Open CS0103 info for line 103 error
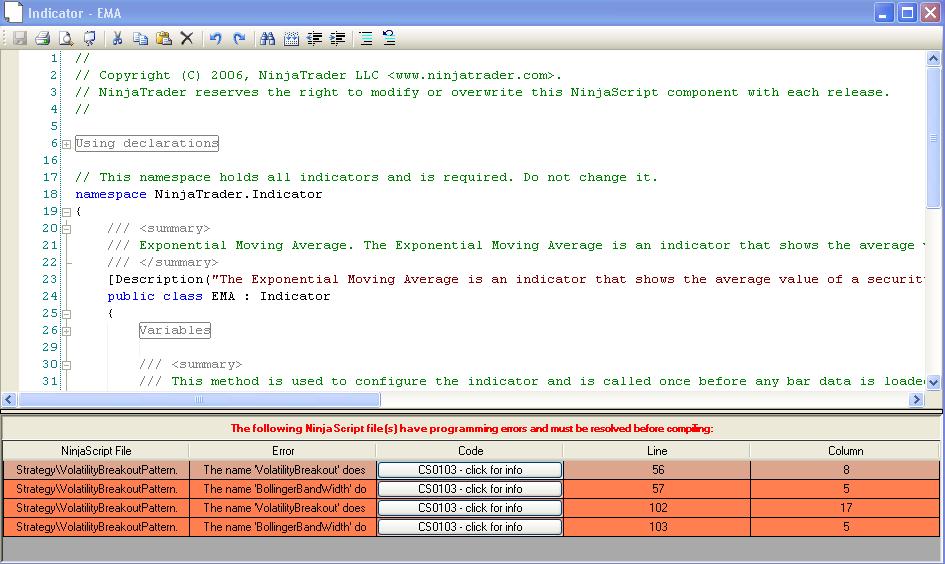945x564 pixels. pyautogui.click(x=470, y=527)
